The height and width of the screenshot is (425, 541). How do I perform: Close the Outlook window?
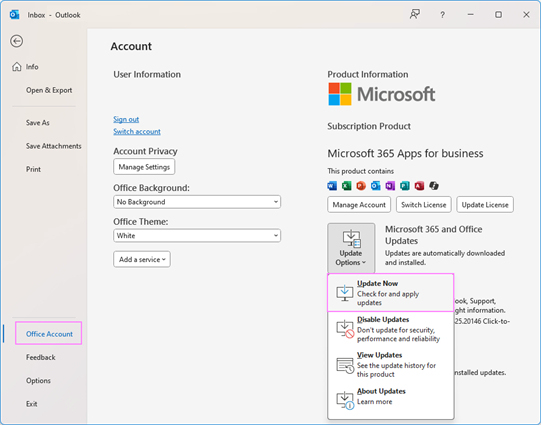point(526,15)
